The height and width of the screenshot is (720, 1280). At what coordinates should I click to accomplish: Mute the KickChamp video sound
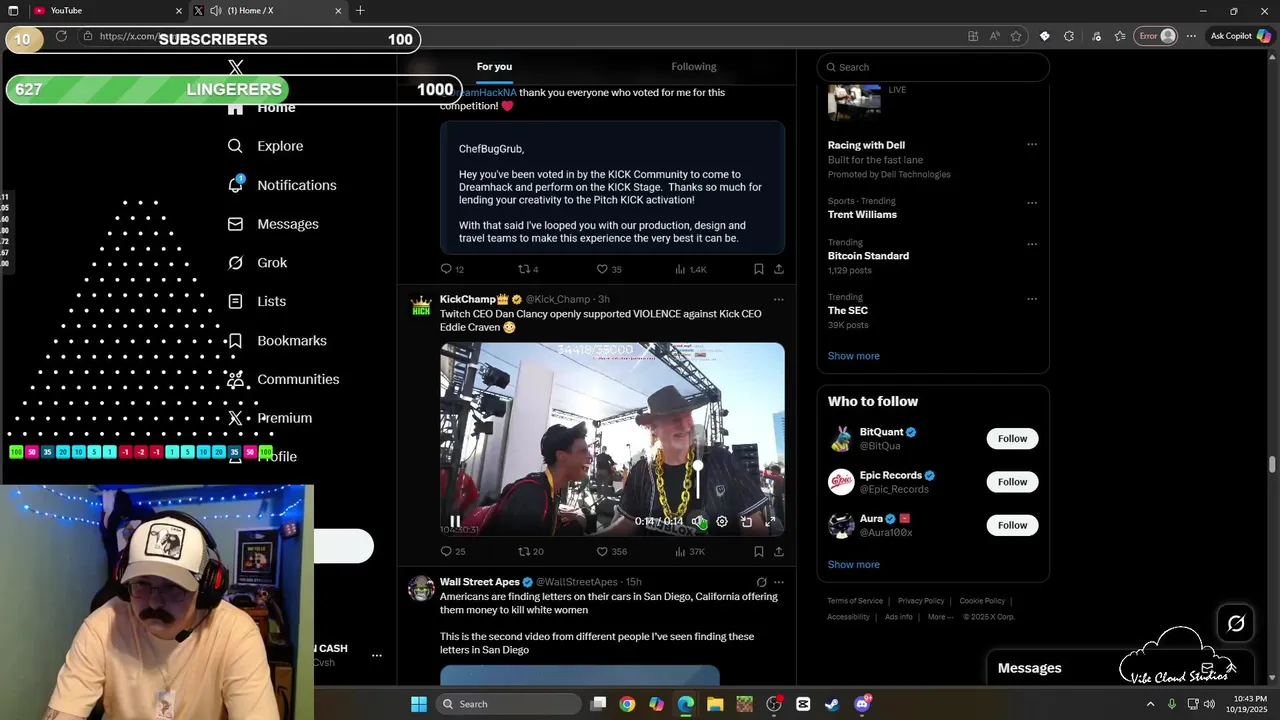(x=699, y=521)
